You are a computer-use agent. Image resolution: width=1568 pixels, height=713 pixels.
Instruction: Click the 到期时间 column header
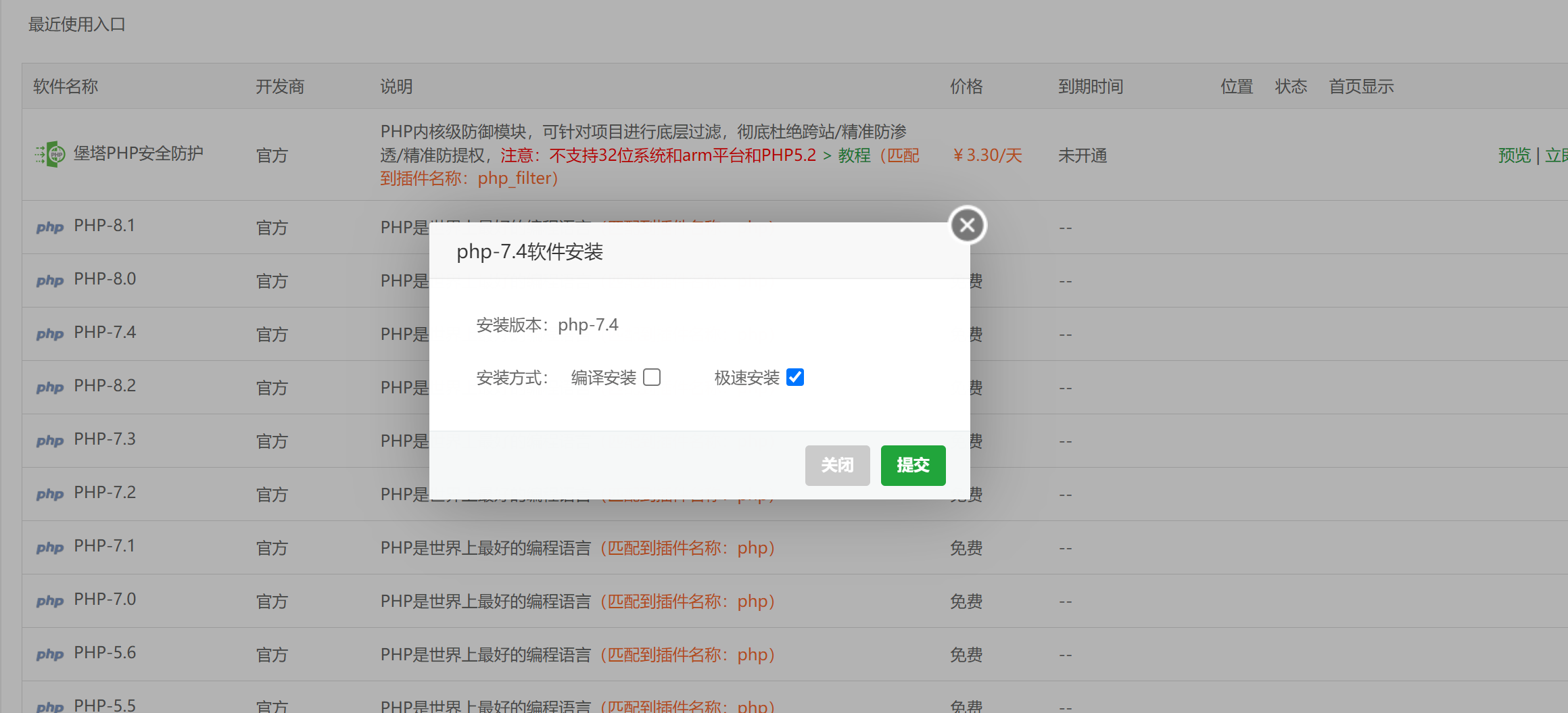(1090, 87)
